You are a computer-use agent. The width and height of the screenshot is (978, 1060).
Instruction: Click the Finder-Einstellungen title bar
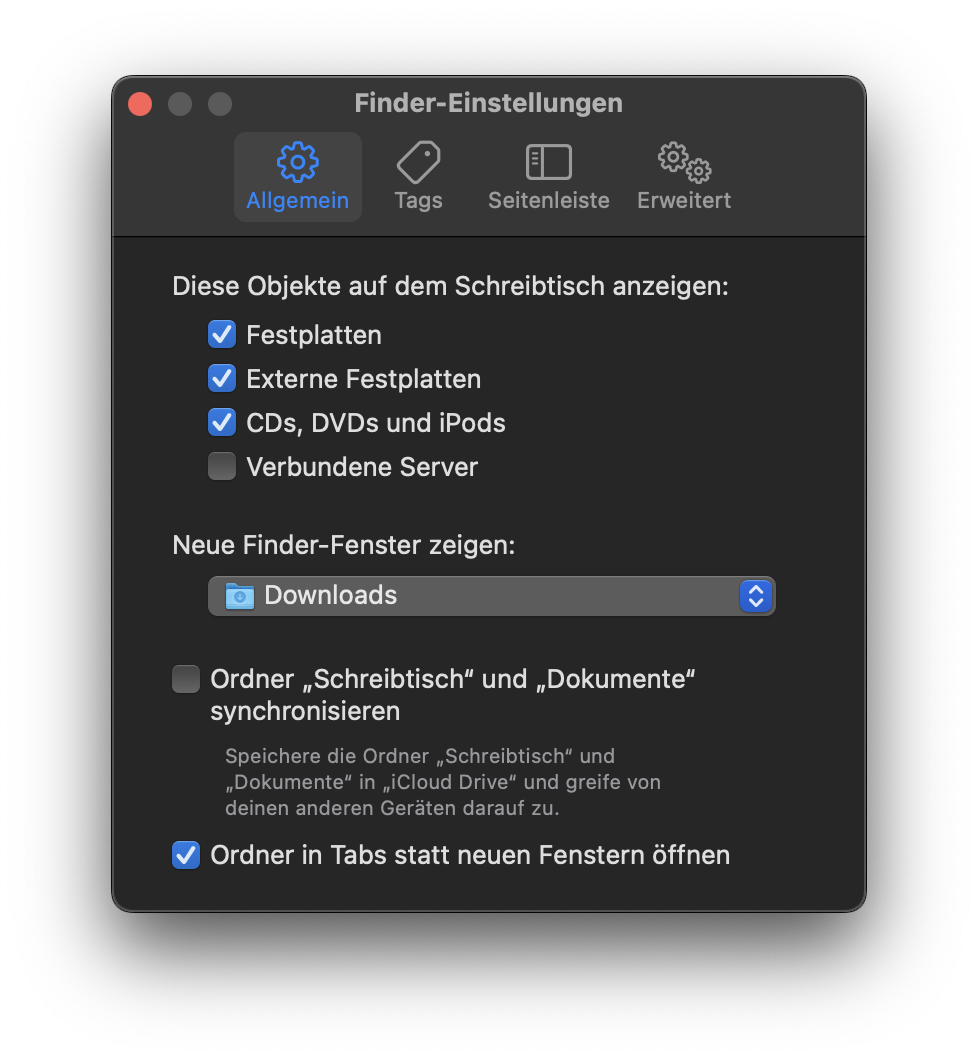[488, 103]
